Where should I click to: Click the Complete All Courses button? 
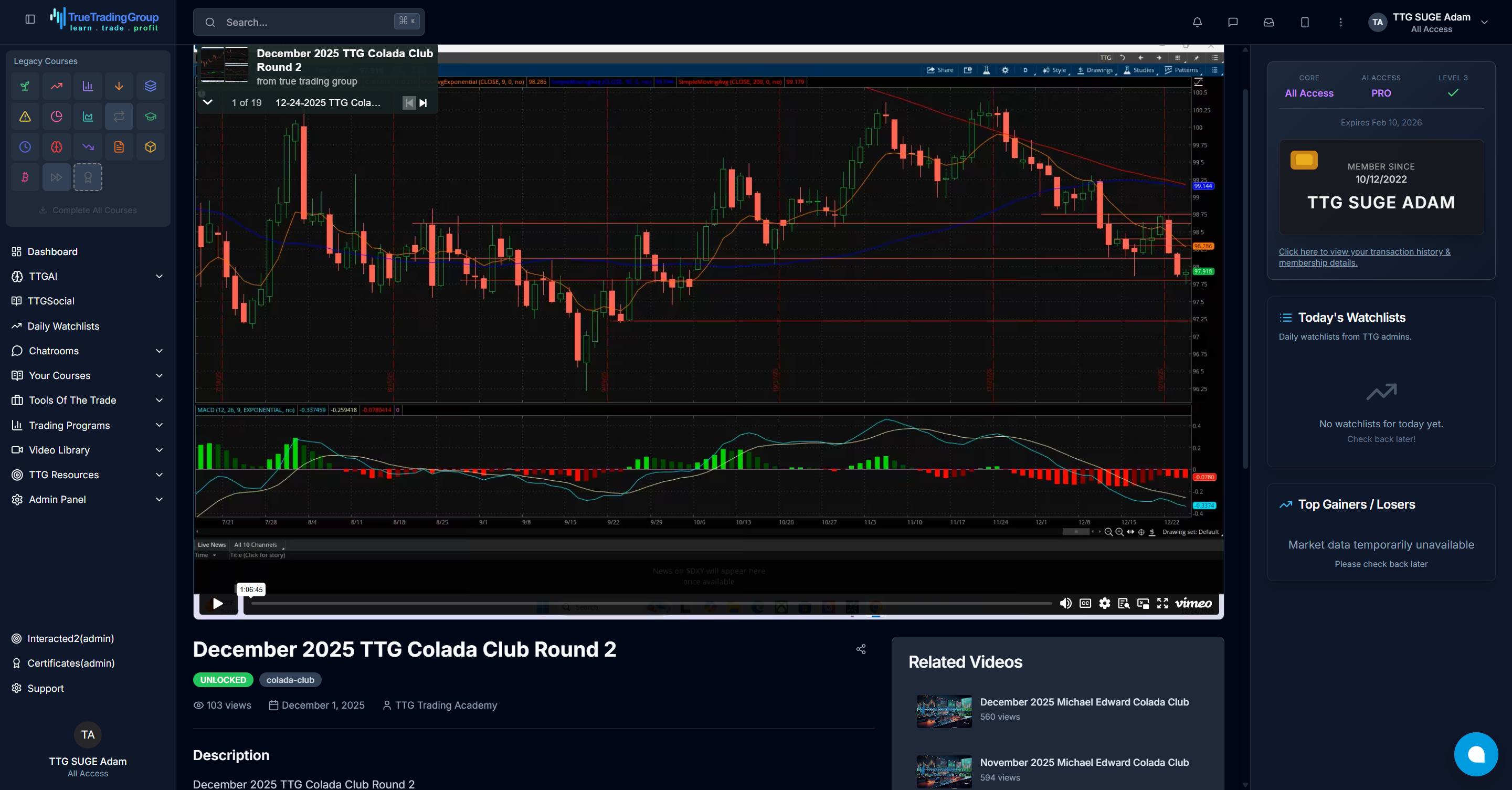coord(88,209)
